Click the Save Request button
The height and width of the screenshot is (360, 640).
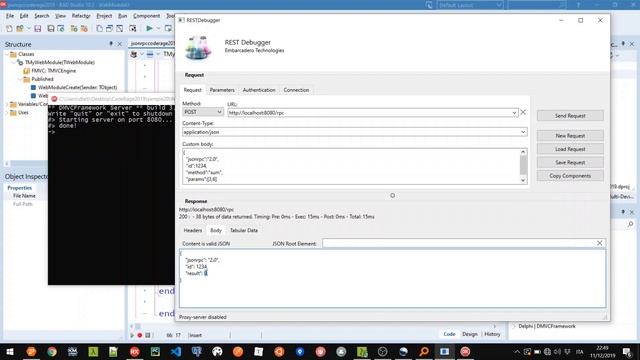click(x=570, y=162)
